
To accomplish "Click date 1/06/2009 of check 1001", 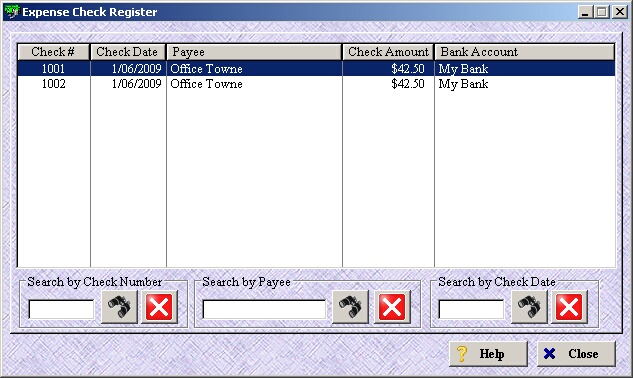I will (137, 69).
